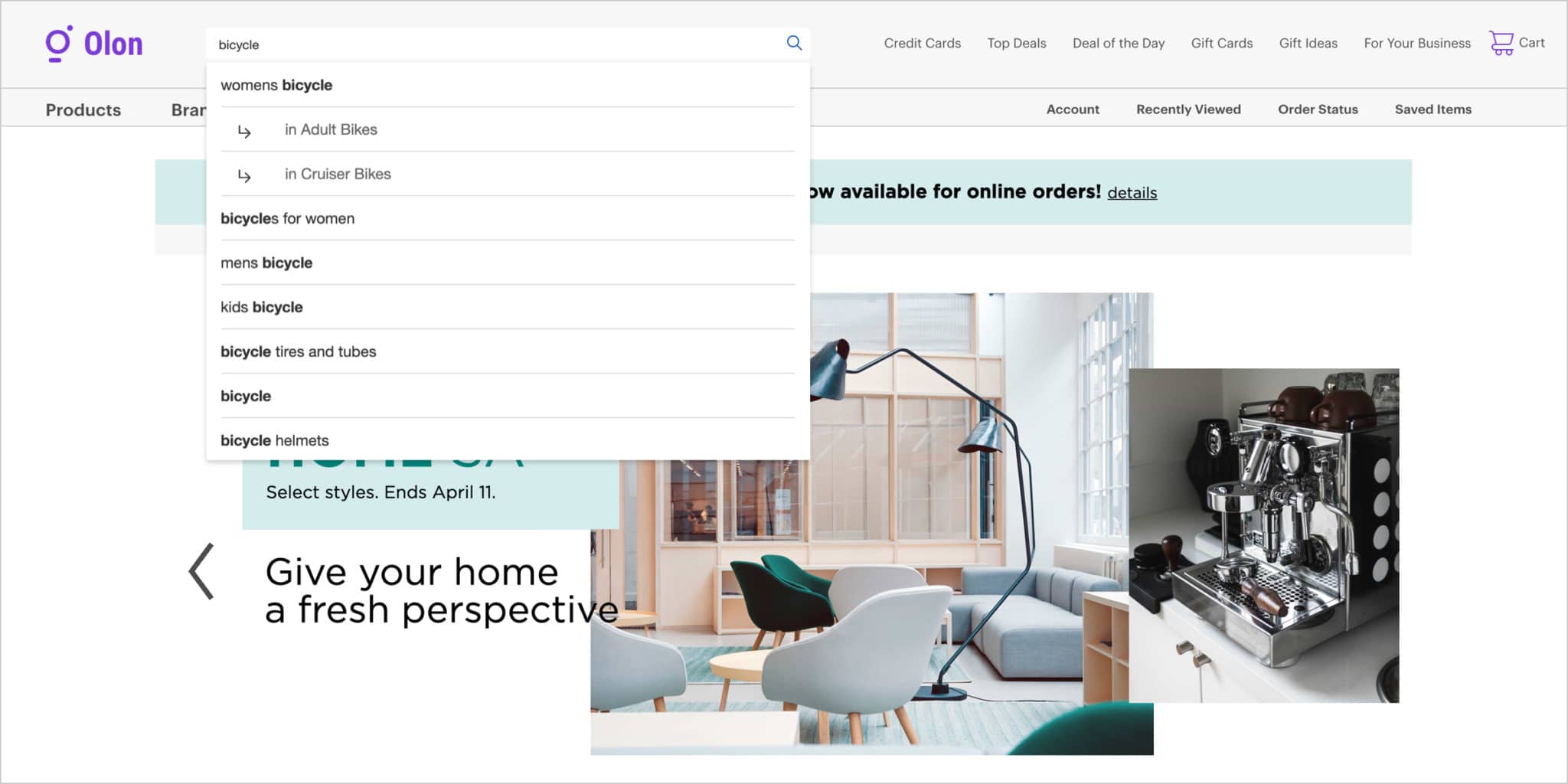Screen dimensions: 1568x784
Task: Click the arrow icon beside Adult Bikes
Action: click(244, 131)
